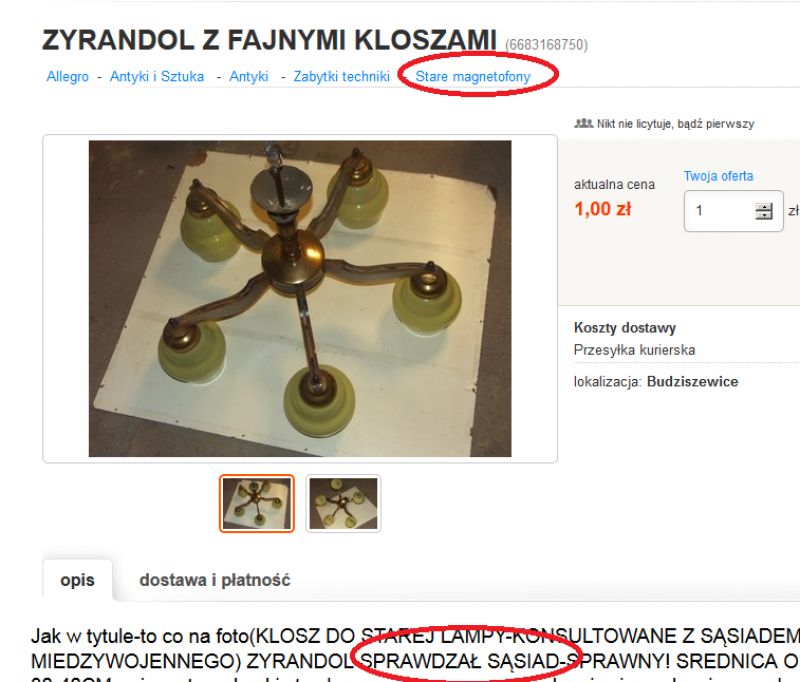
Task: Click the Koszty dostawy heading
Action: click(625, 327)
